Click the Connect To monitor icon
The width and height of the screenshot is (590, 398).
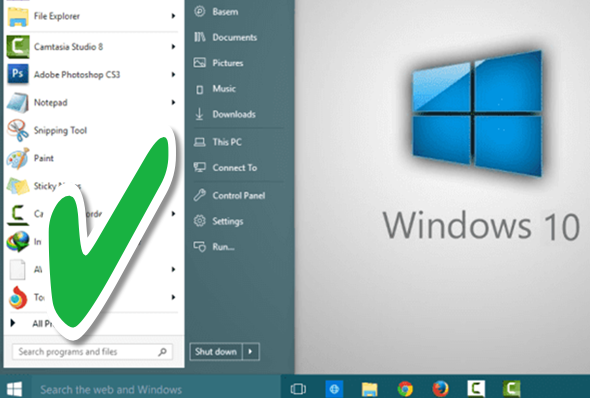point(199,167)
